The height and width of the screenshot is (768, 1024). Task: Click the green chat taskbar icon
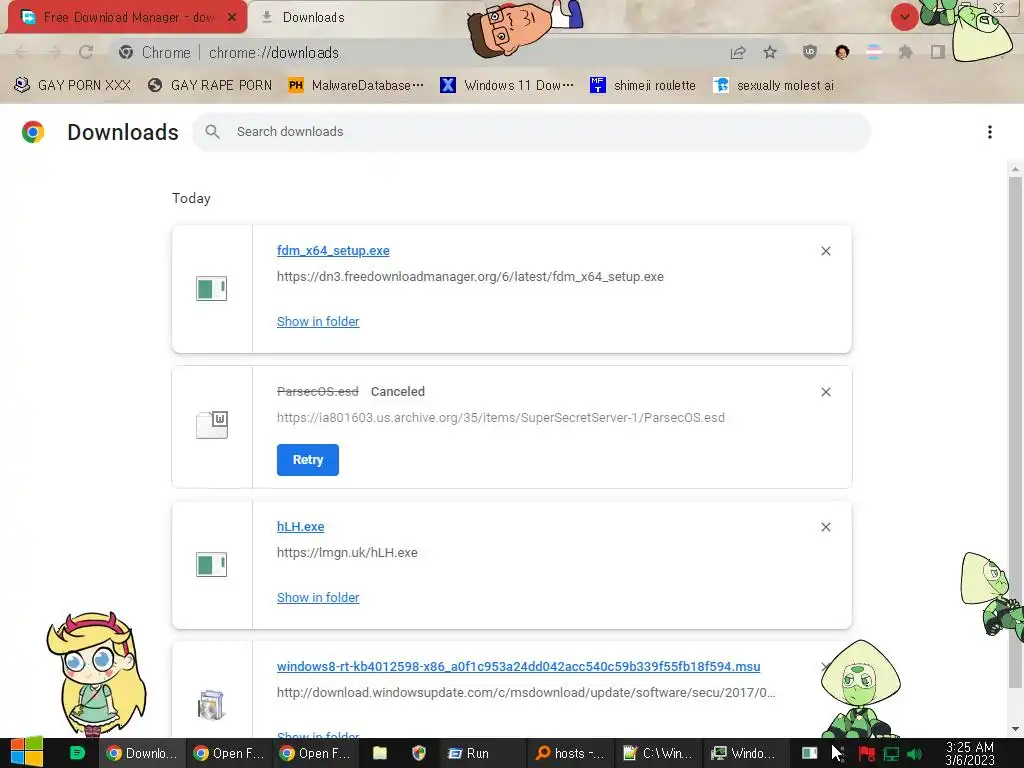[77, 753]
